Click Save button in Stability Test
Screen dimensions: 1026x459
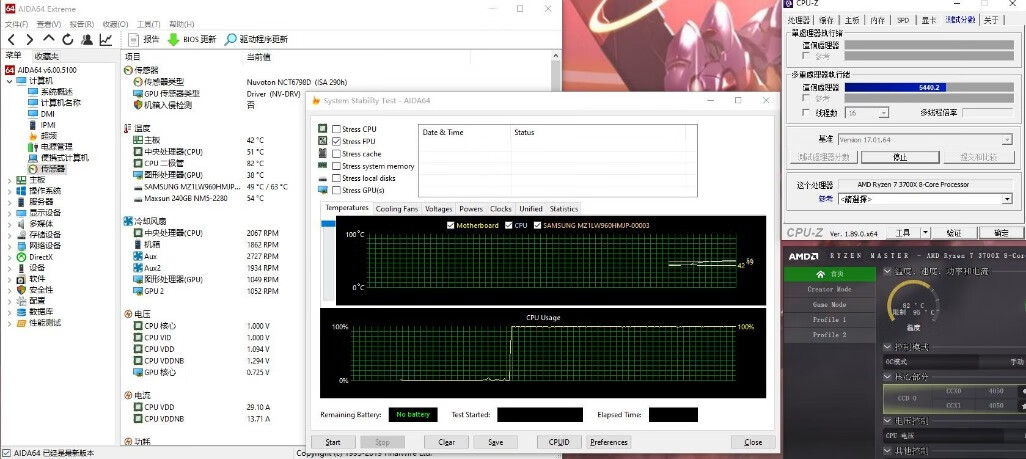[496, 442]
